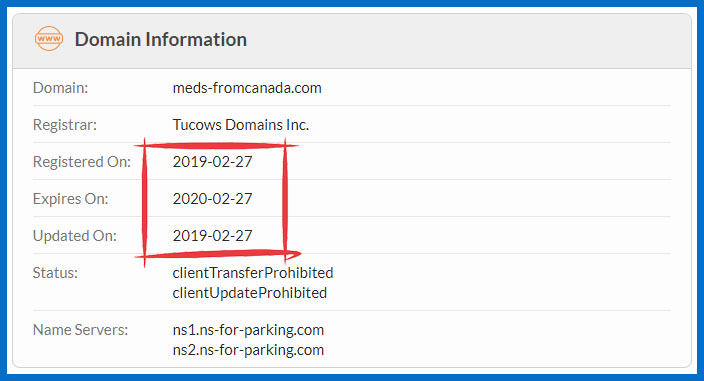Click the red highlight box's top border
This screenshot has width=704, height=381.
[x=216, y=145]
